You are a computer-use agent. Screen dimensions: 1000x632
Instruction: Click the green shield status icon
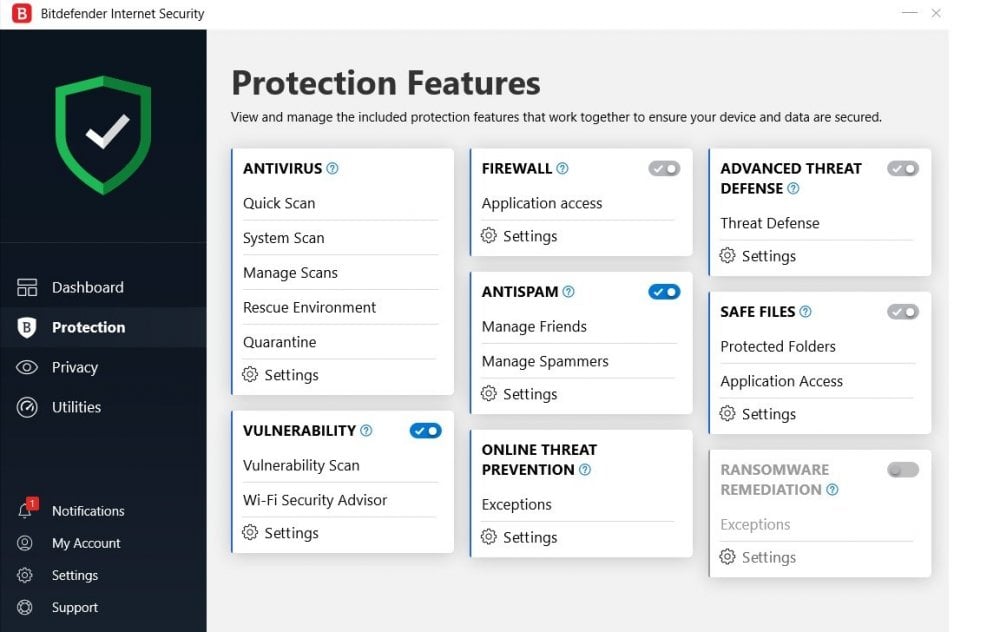point(103,135)
